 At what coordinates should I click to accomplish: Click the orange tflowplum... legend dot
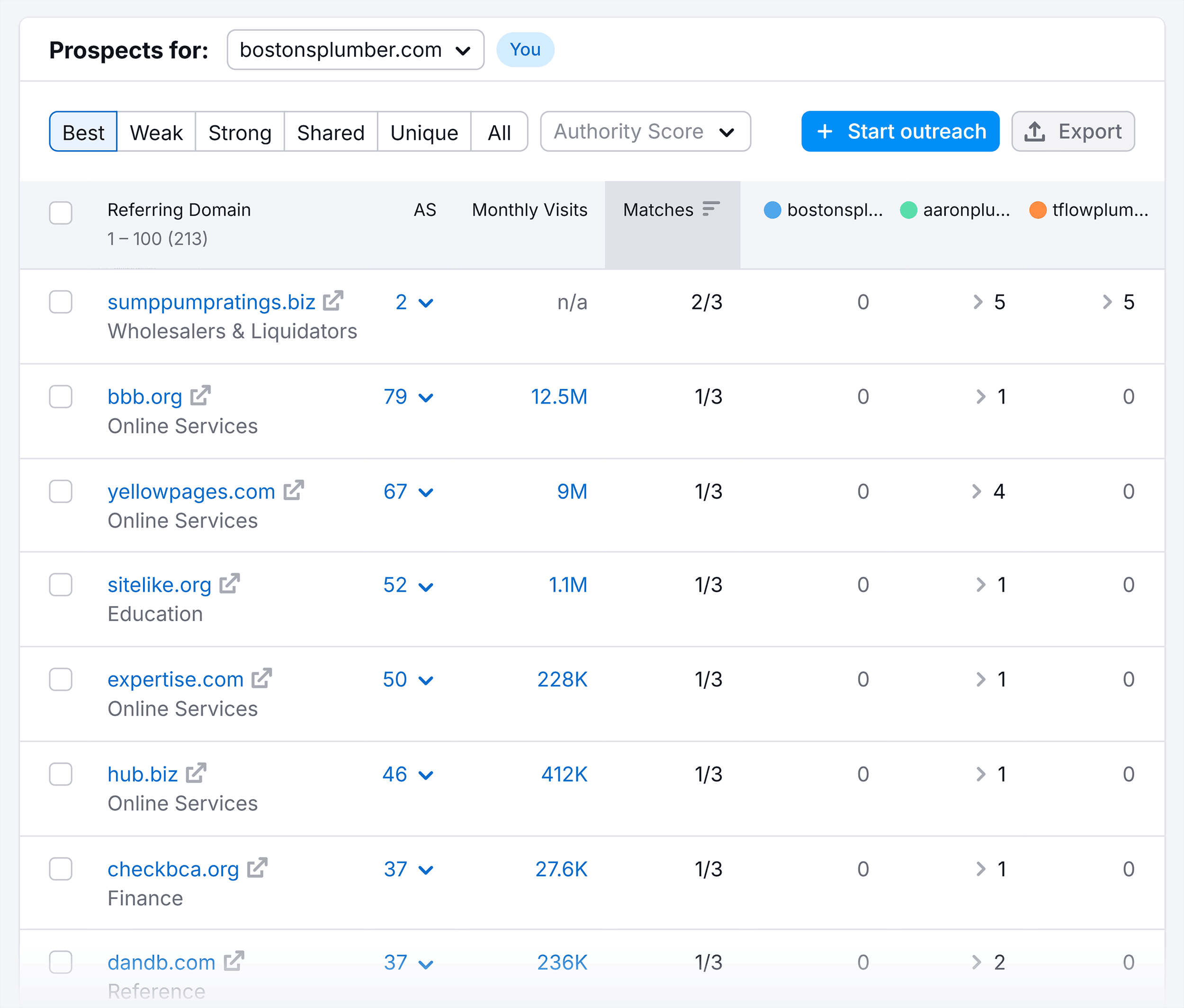pyautogui.click(x=1037, y=210)
